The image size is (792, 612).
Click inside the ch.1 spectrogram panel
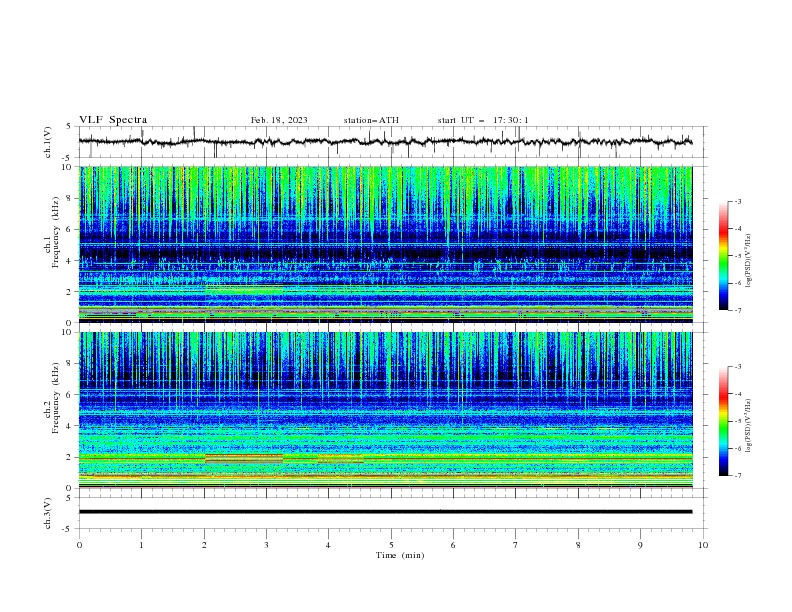385,244
